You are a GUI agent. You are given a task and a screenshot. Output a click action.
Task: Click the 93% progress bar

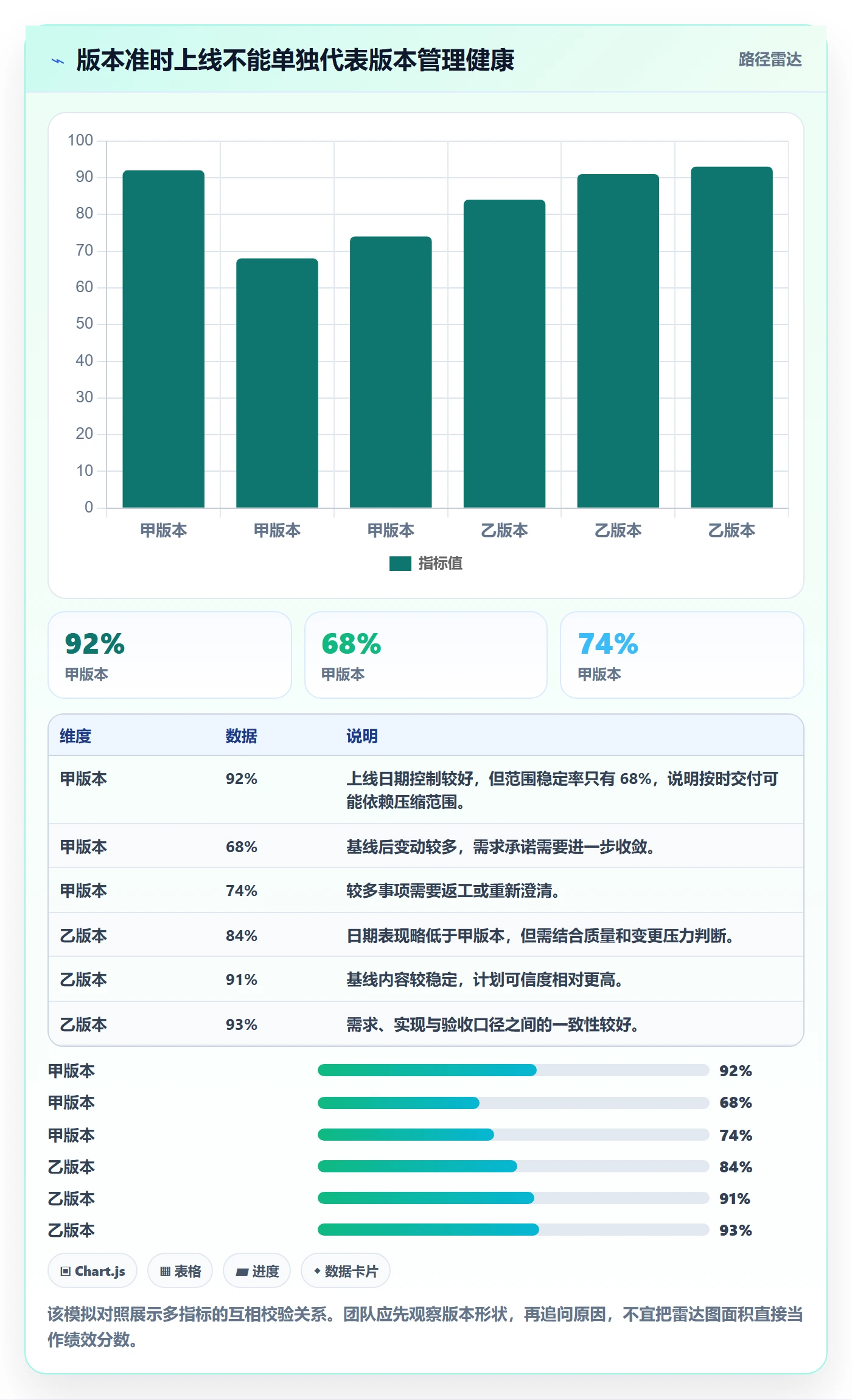[x=514, y=1230]
